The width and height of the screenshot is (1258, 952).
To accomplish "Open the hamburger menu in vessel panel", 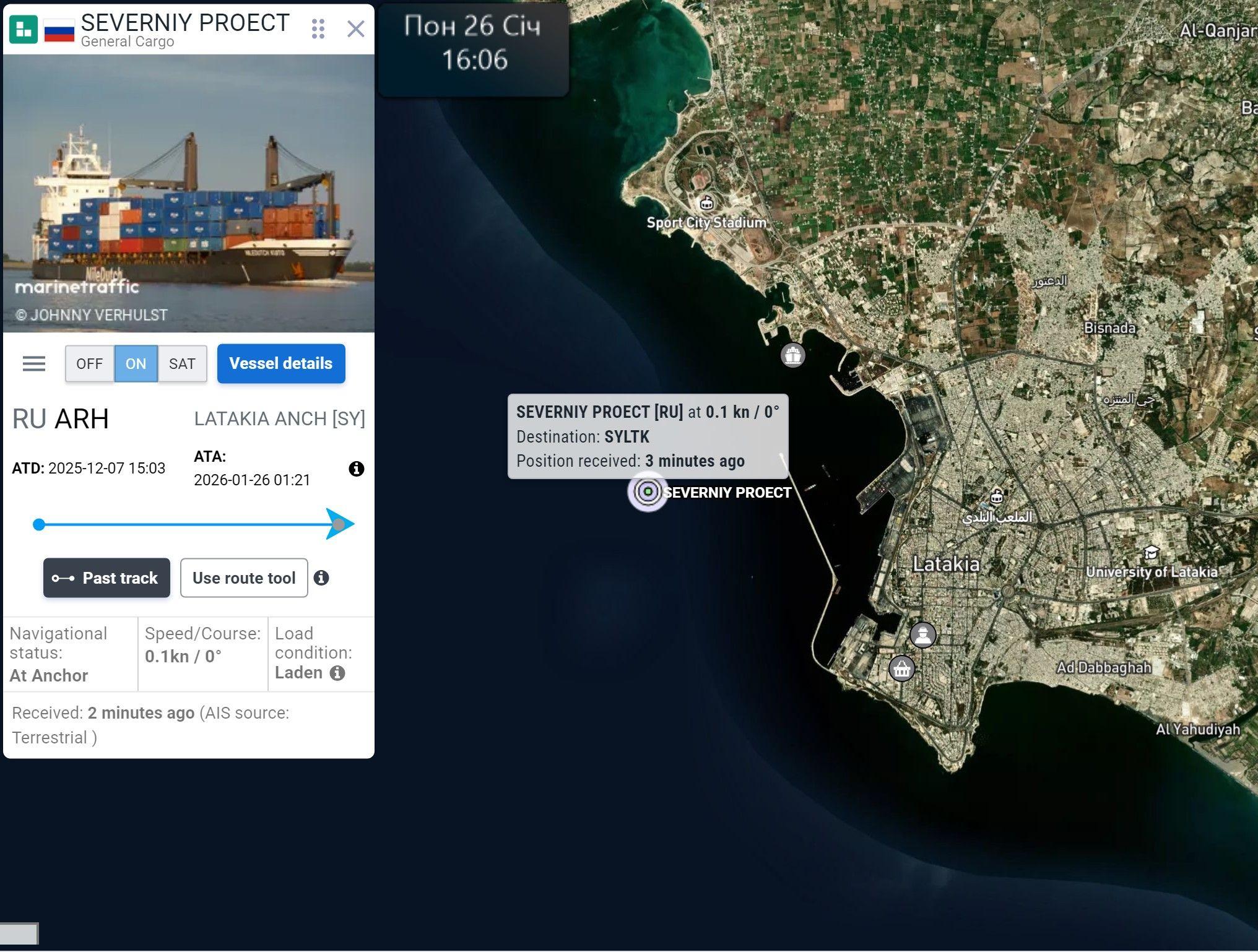I will 34,364.
